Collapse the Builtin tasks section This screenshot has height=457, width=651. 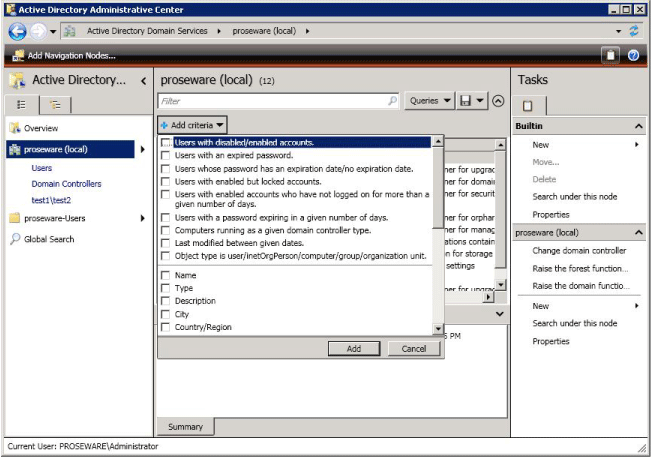tap(639, 126)
